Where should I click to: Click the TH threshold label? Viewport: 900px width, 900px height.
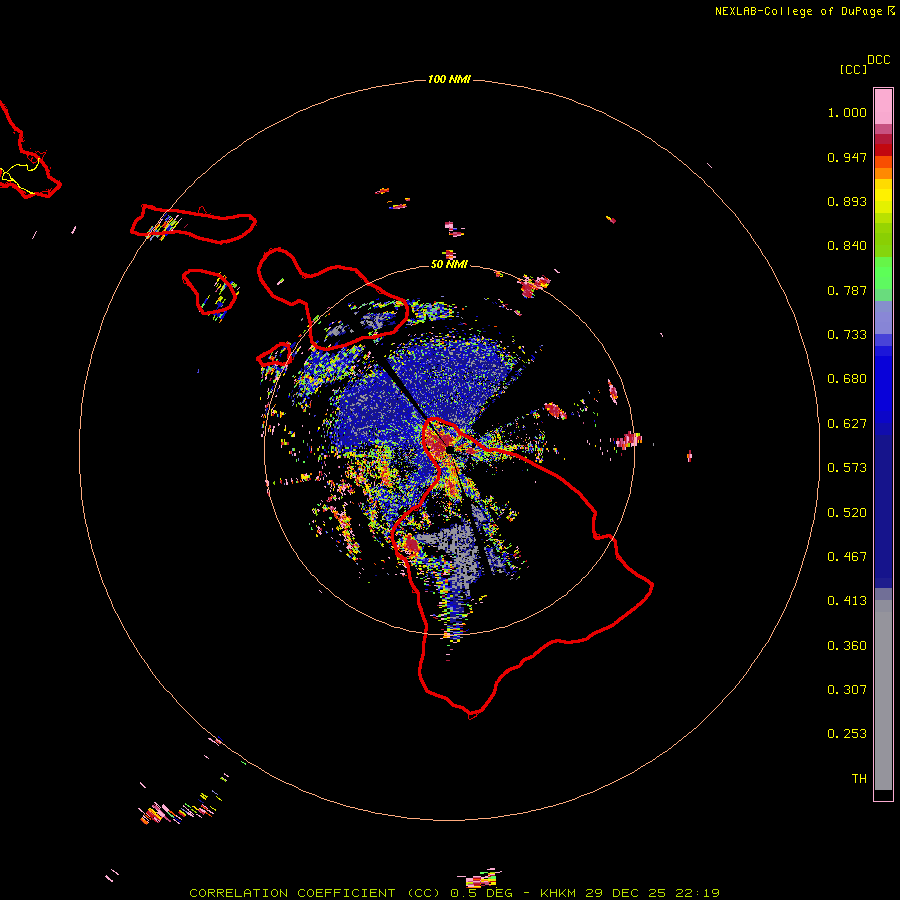(859, 779)
